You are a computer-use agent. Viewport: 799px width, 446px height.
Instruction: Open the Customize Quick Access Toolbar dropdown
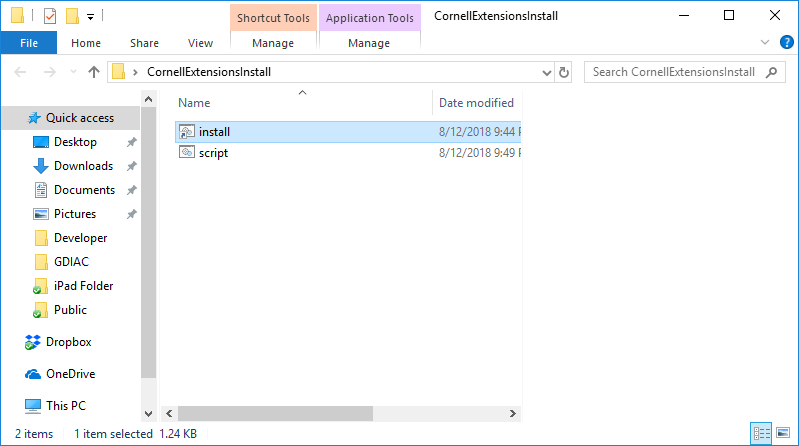tap(90, 17)
